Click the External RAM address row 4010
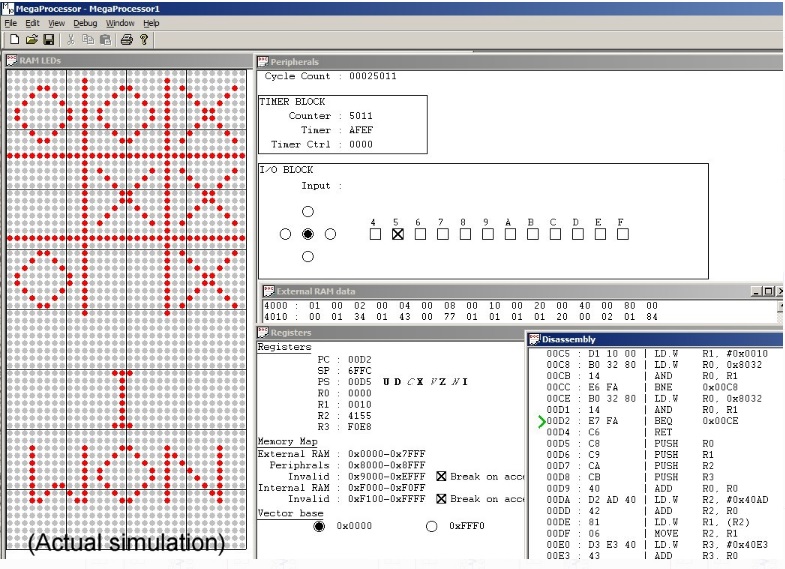This screenshot has width=785, height=569. coord(461,317)
